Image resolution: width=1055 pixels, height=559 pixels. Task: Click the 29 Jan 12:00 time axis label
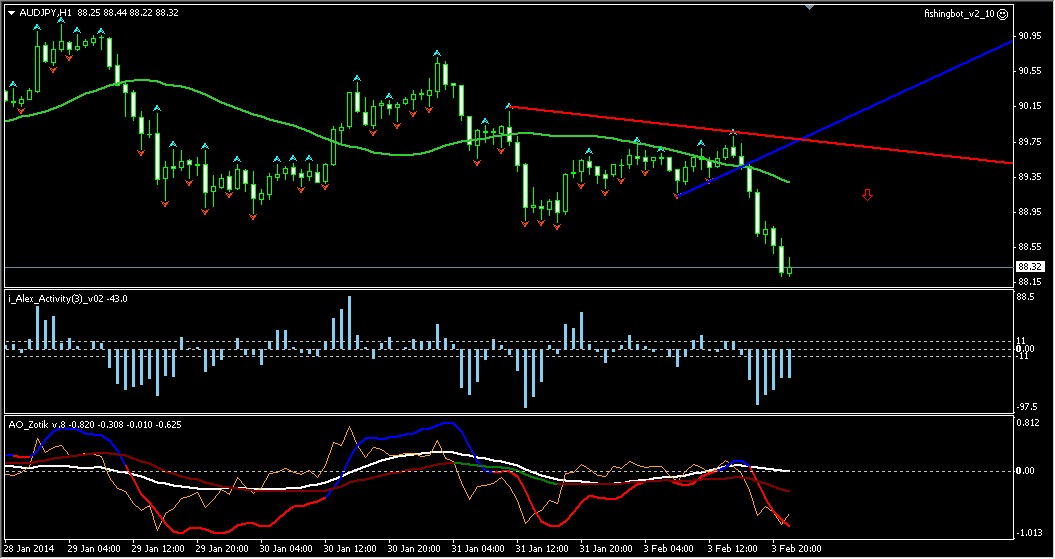point(157,548)
